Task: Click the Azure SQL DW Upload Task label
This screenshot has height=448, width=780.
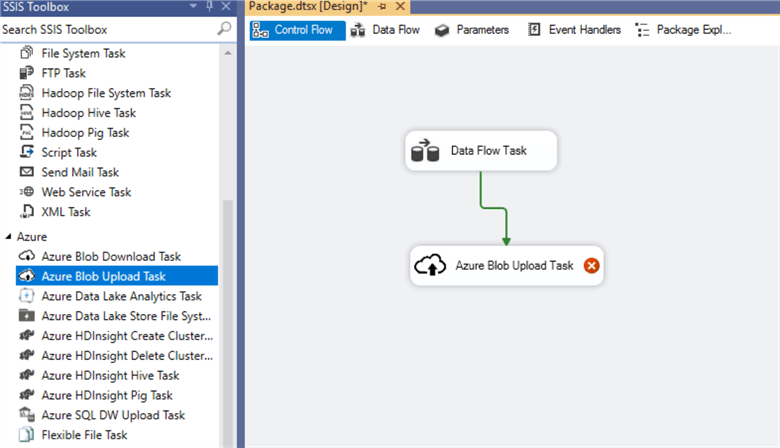Action: (113, 415)
